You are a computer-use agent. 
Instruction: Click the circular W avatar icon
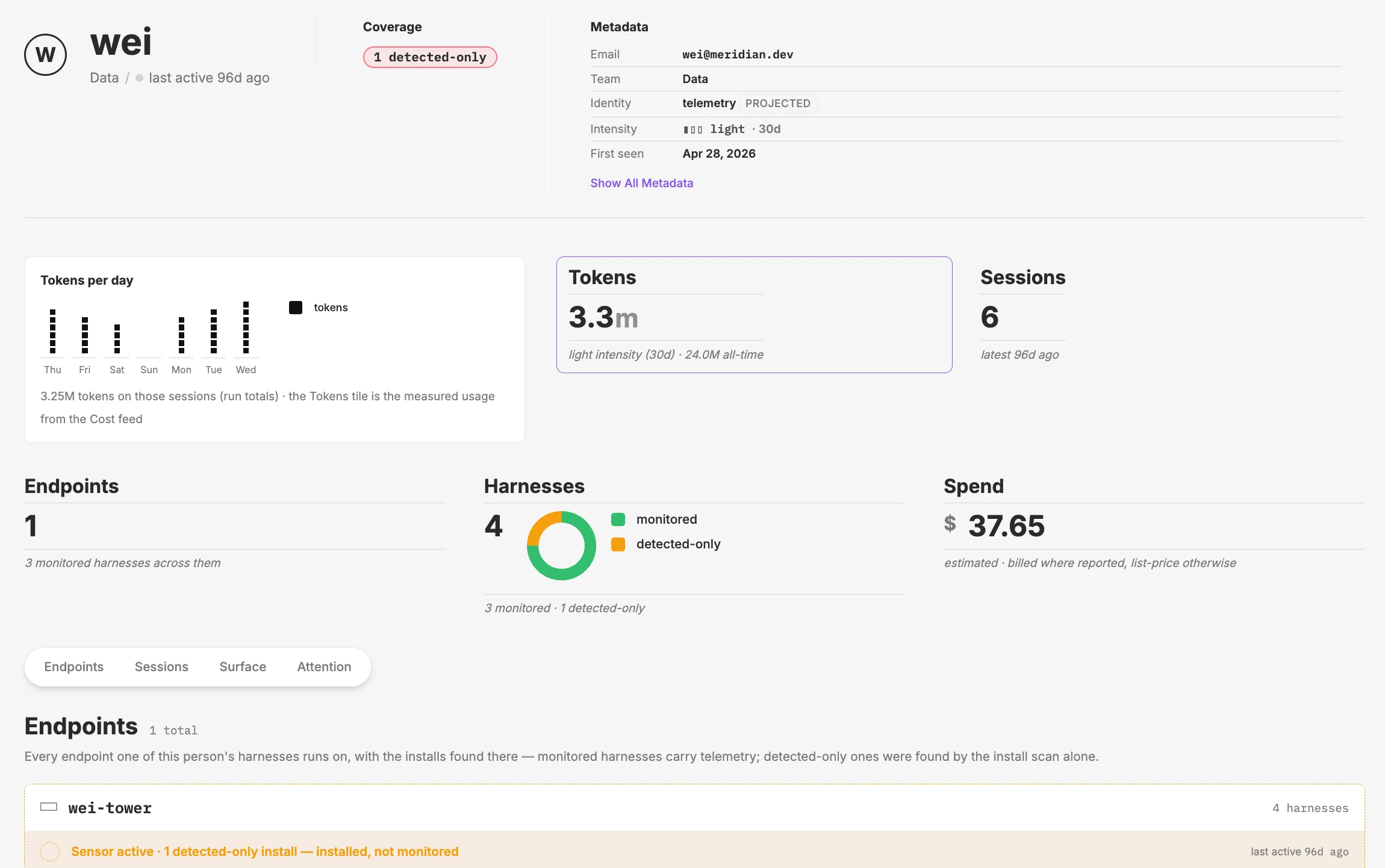click(45, 54)
